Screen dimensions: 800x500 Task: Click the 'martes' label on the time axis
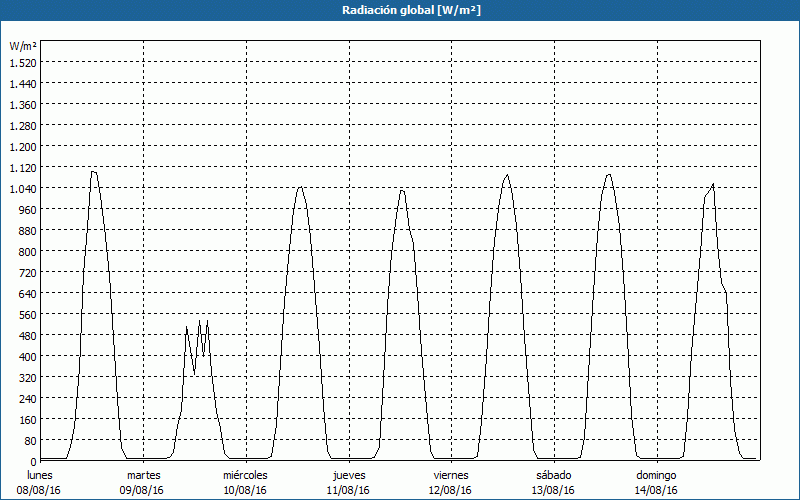click(143, 475)
